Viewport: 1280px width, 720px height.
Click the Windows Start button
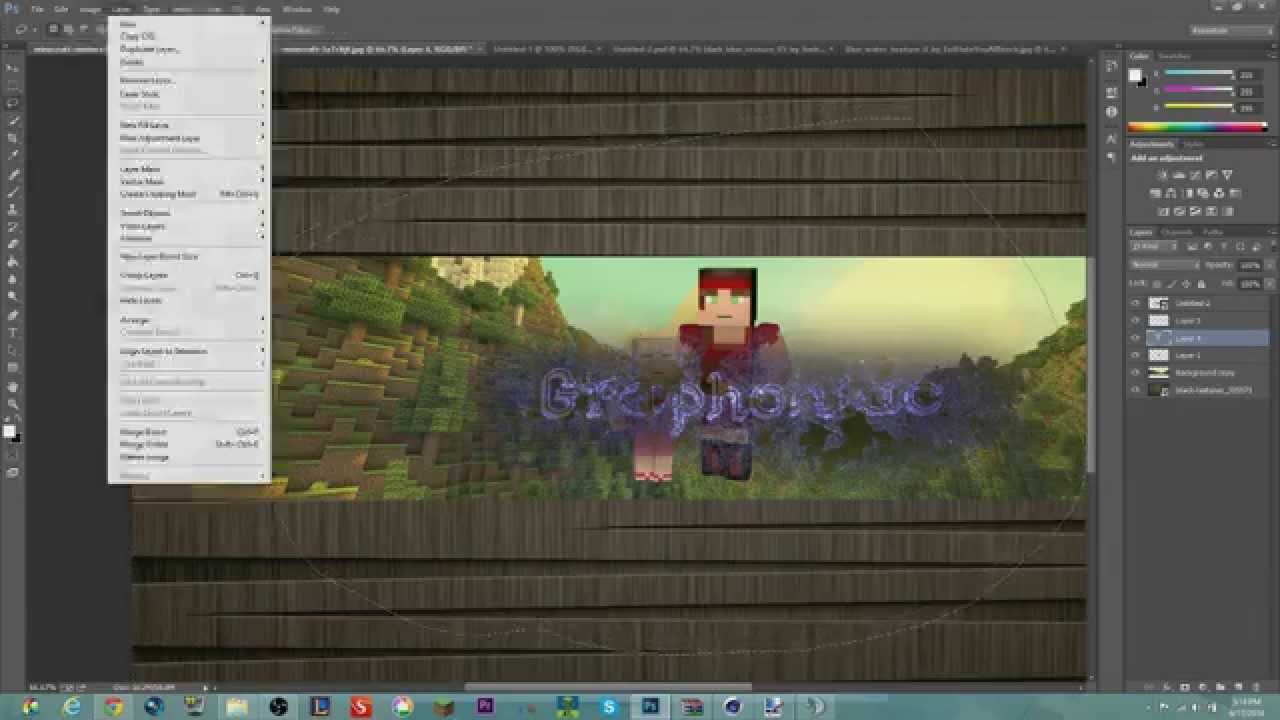tap(30, 706)
